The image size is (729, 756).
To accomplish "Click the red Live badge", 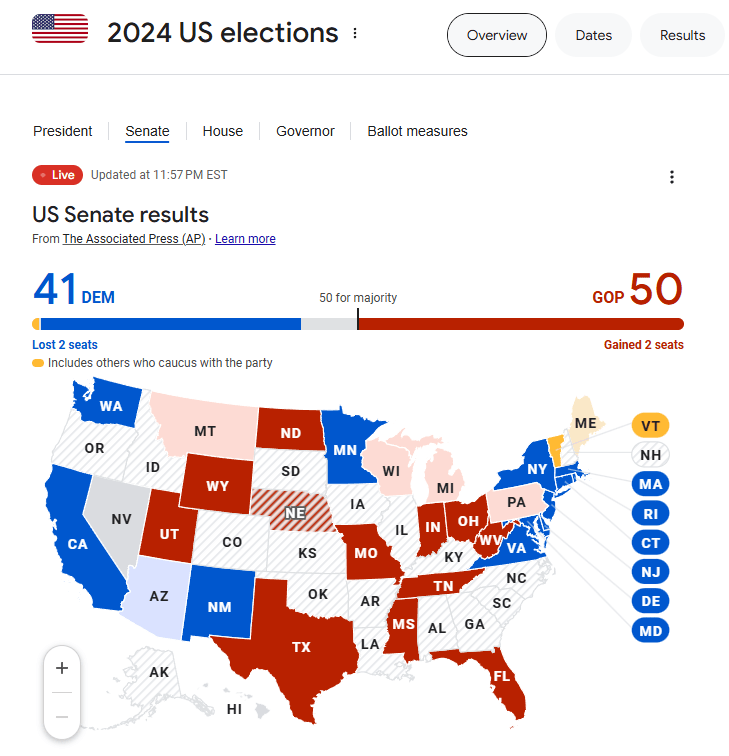I will point(55,175).
